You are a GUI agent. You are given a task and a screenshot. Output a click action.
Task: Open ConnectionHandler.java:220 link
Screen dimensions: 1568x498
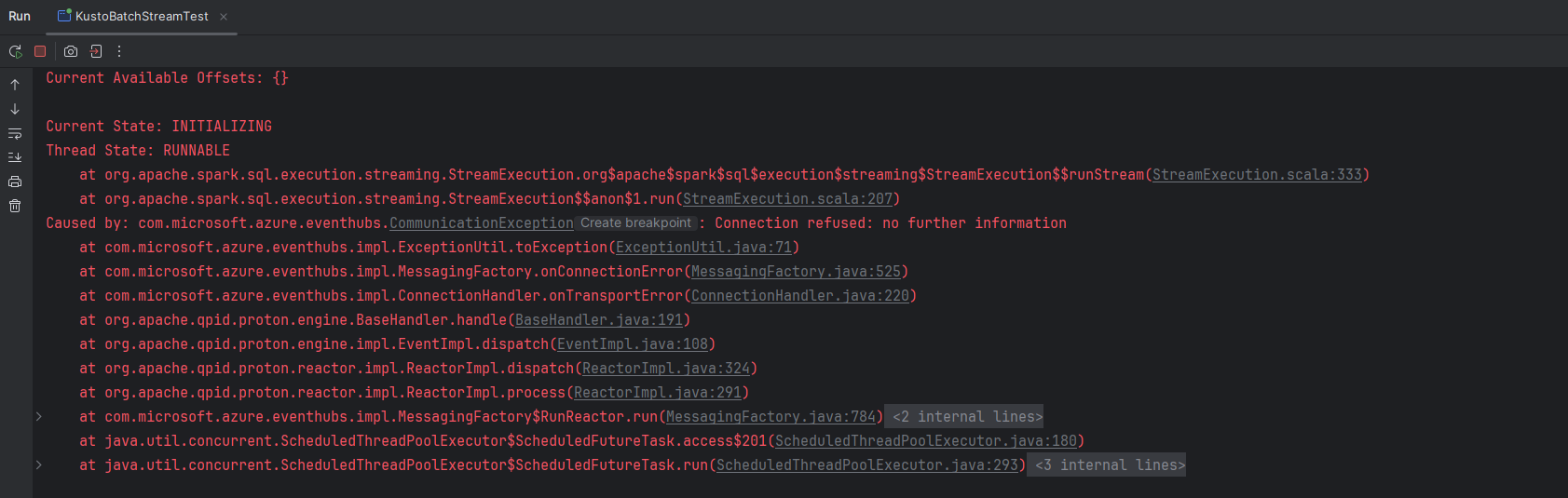800,296
